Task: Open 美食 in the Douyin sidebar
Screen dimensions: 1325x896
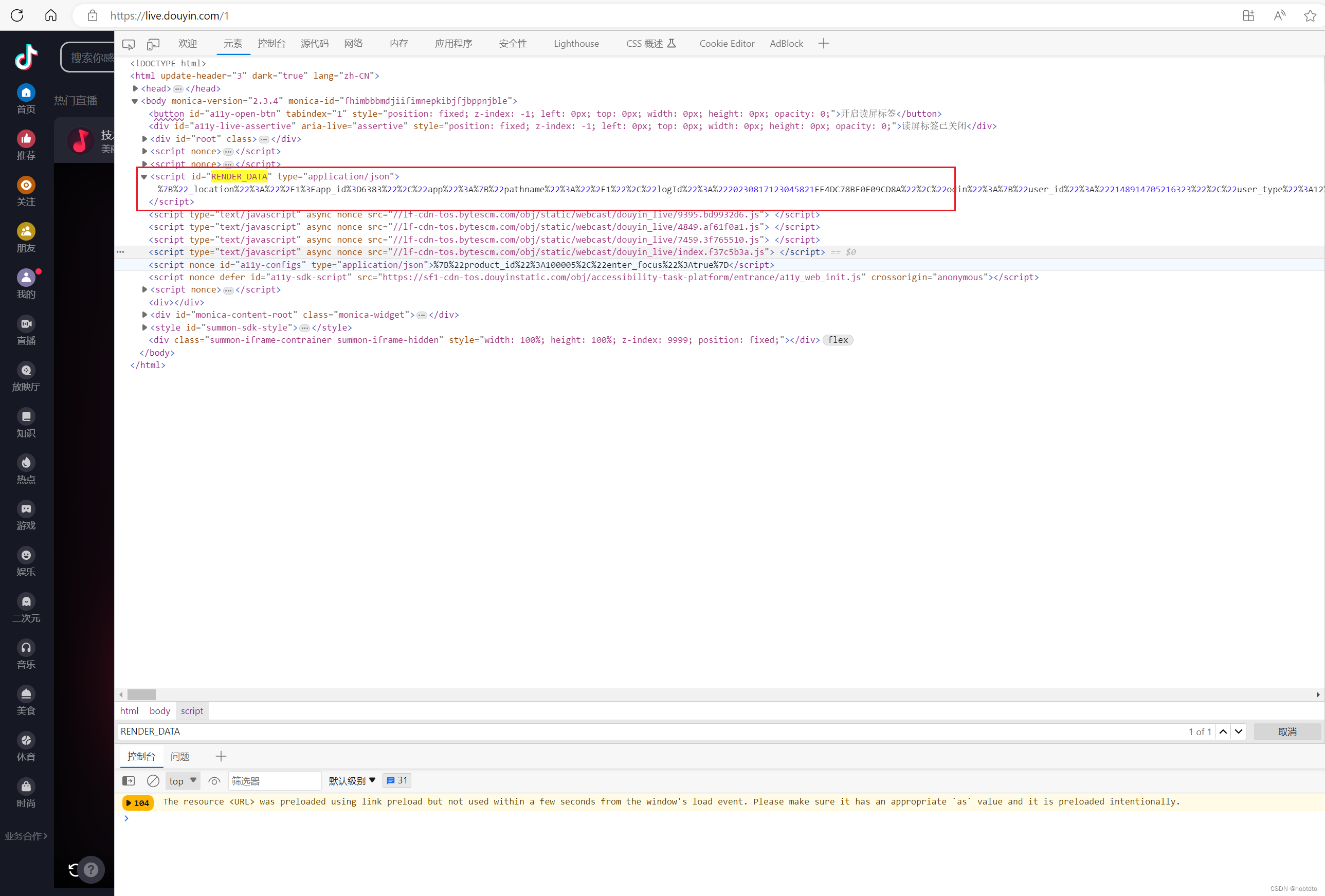Action: tap(26, 701)
